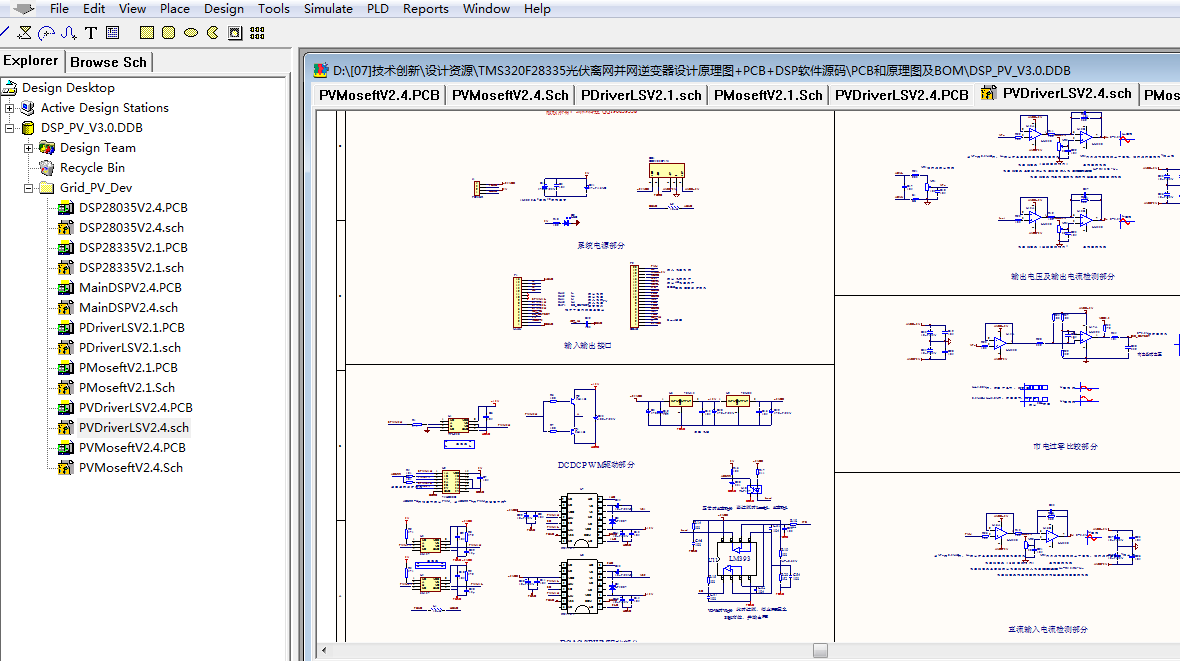Open the View menu
The height and width of the screenshot is (661, 1180).
coord(132,8)
